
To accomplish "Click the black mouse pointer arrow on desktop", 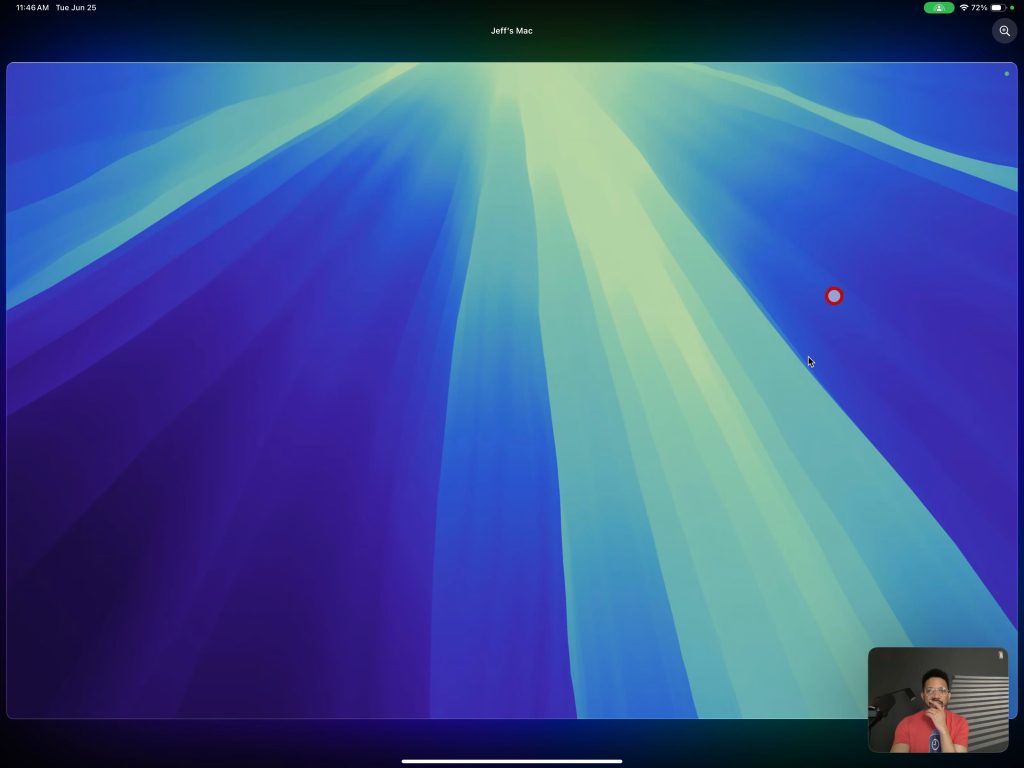I will click(810, 361).
